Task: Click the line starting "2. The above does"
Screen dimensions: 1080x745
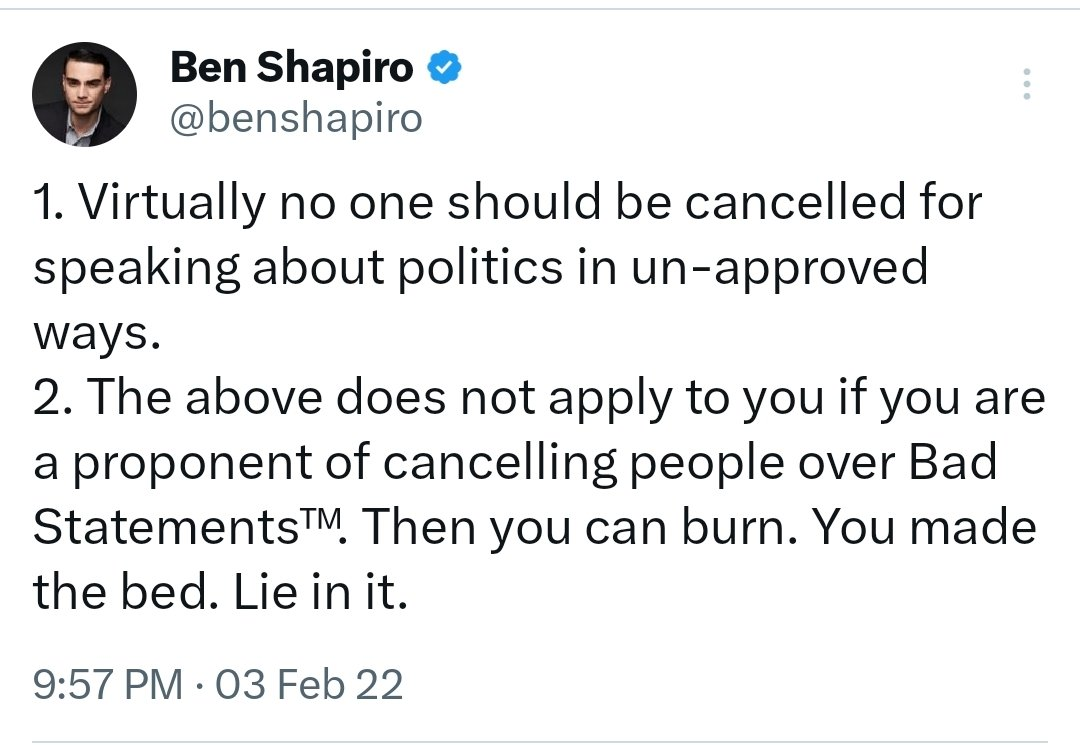Action: [x=539, y=398]
